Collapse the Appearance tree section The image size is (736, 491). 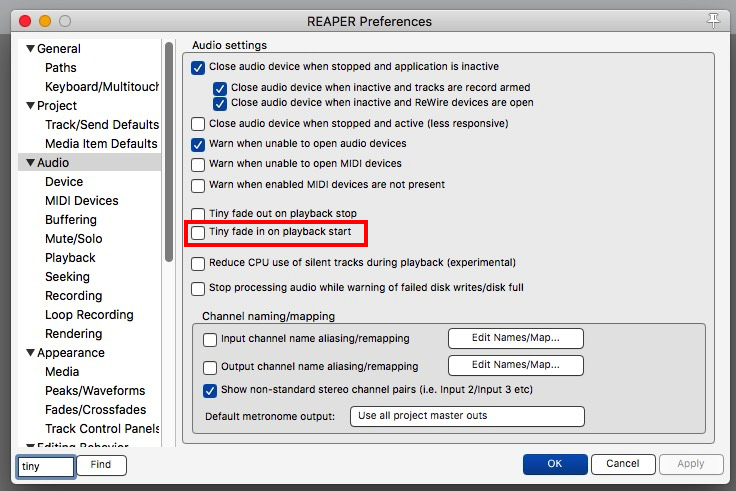(x=31, y=352)
